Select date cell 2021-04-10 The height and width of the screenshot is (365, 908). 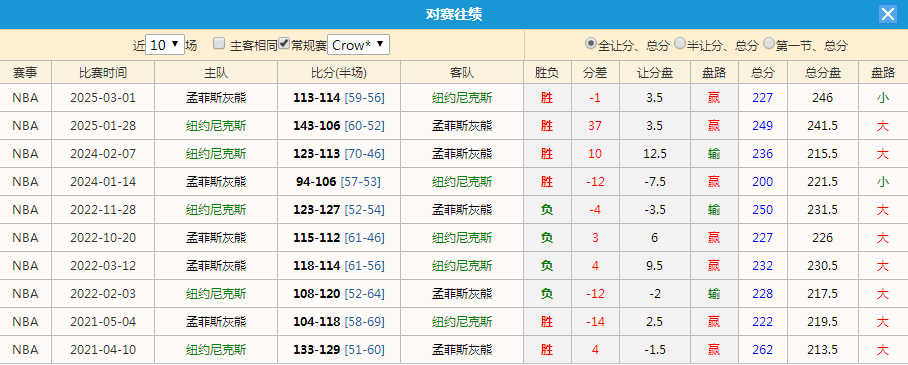[103, 349]
